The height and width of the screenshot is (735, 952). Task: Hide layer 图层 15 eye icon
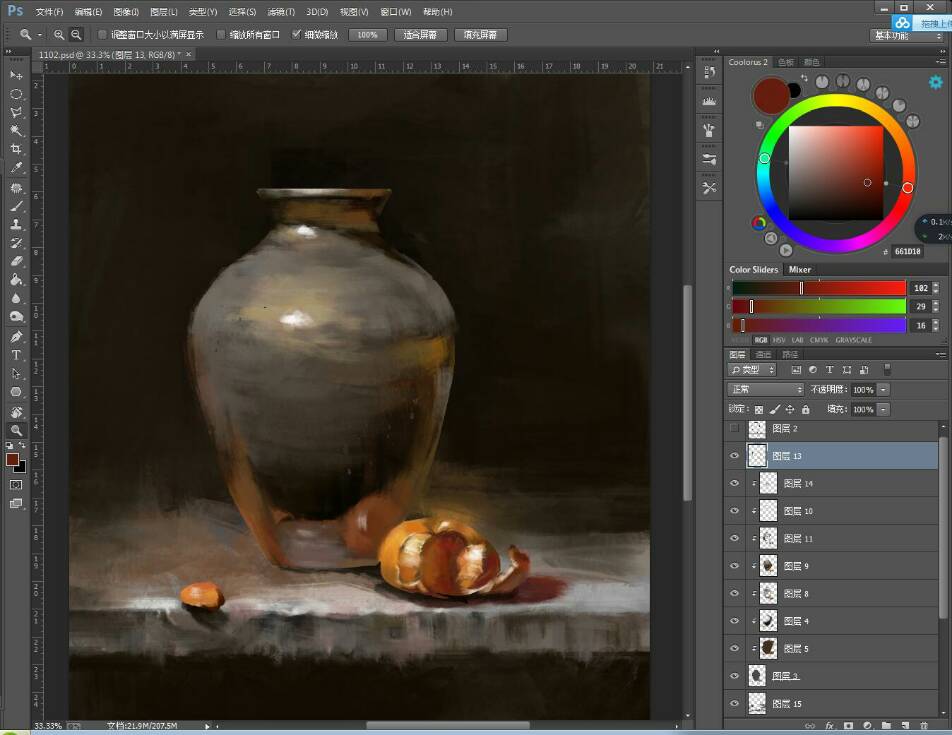click(x=735, y=703)
